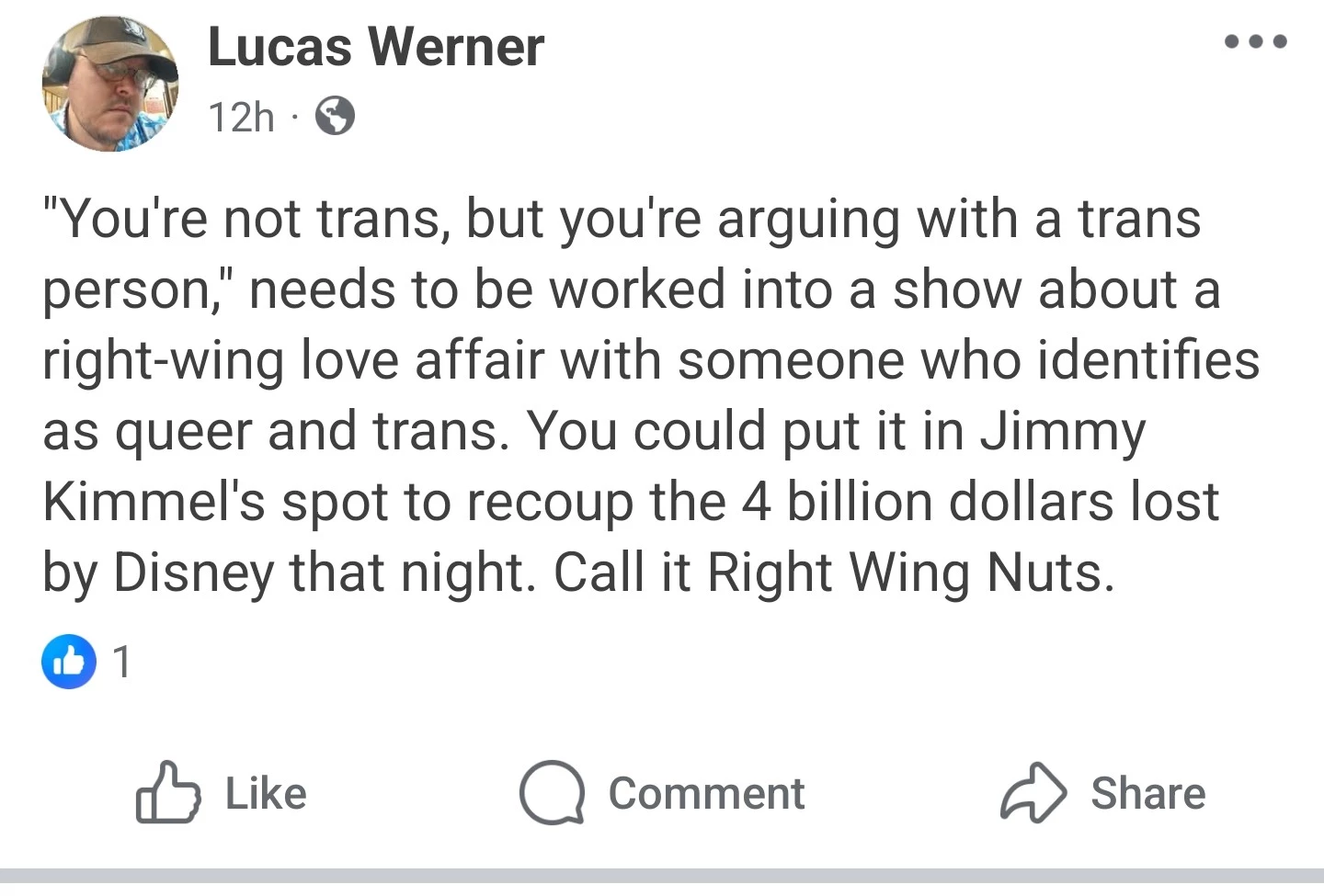The width and height of the screenshot is (1324, 896).
Task: Click the Lucas Werner name link
Action: (x=375, y=47)
